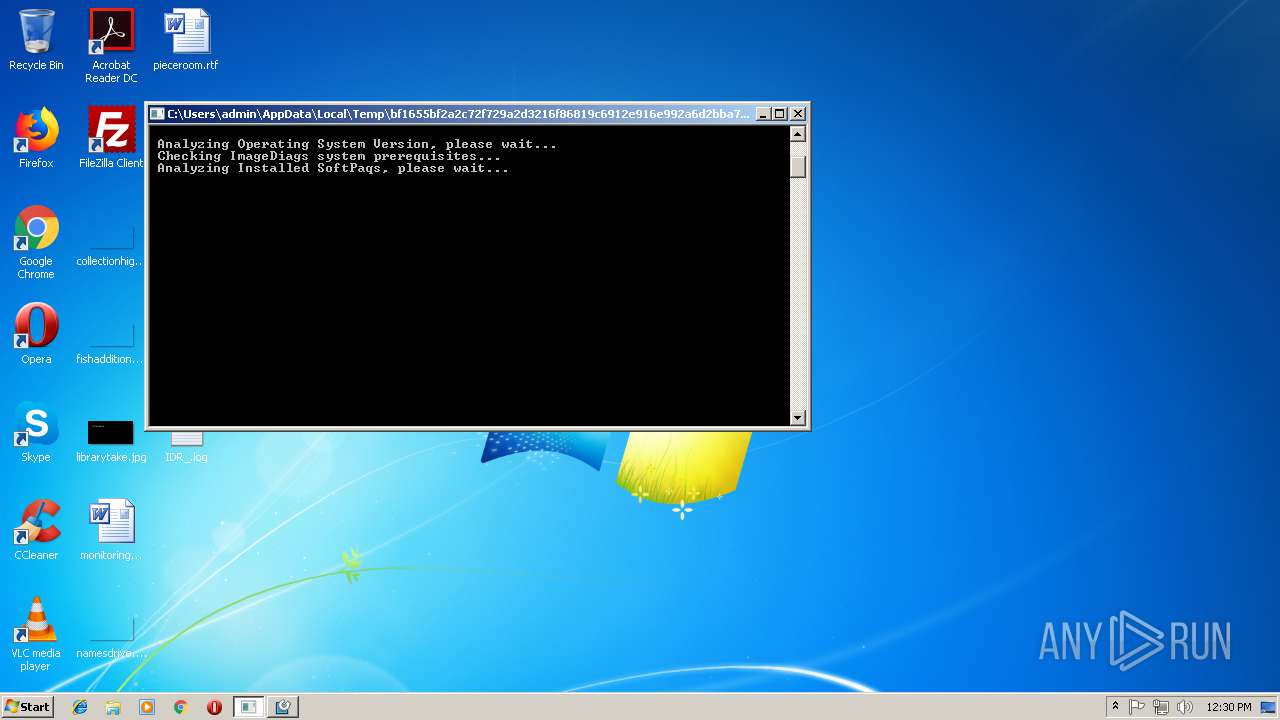Maximize the console window

pos(780,114)
